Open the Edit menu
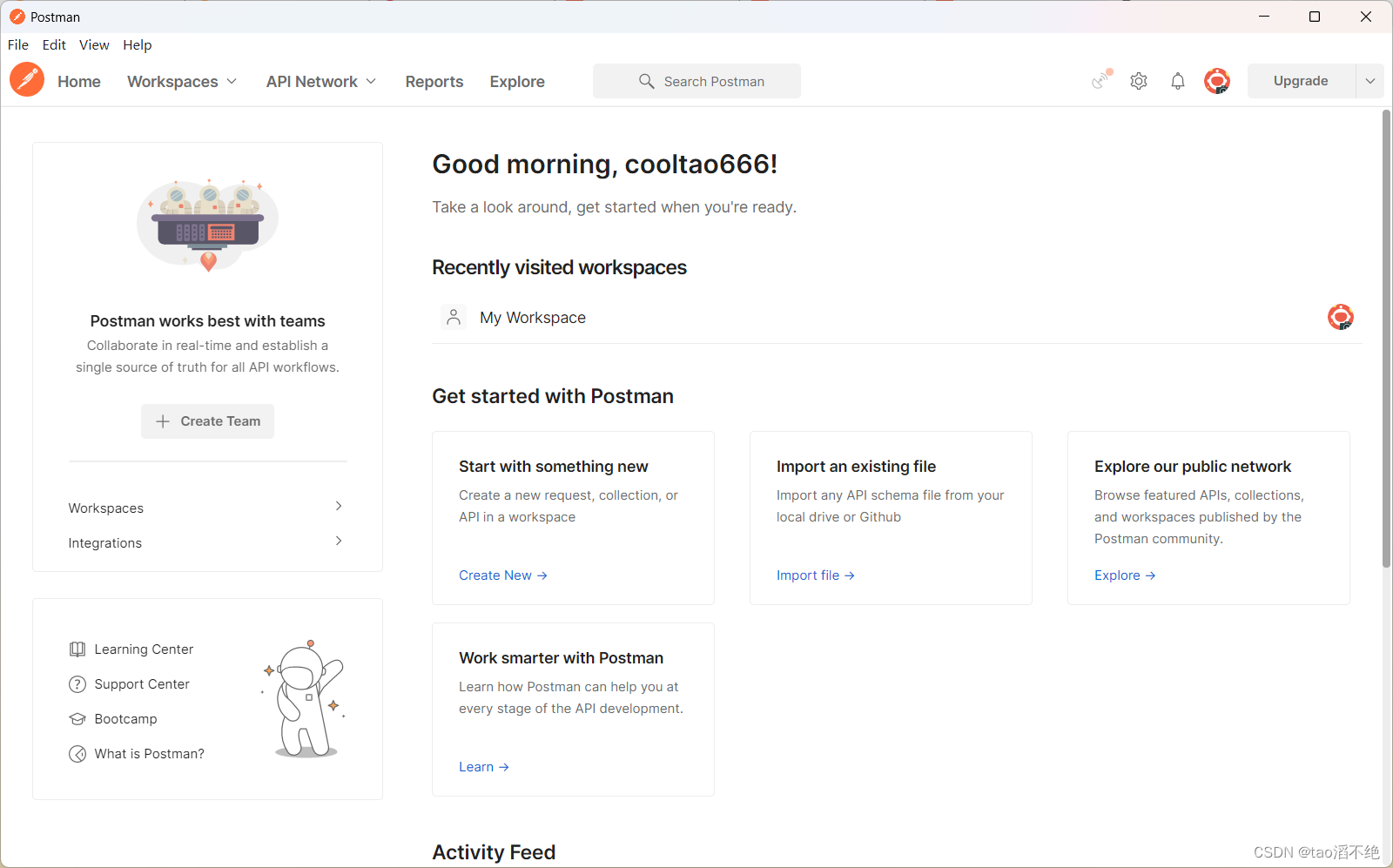Image resolution: width=1393 pixels, height=868 pixels. pyautogui.click(x=54, y=45)
